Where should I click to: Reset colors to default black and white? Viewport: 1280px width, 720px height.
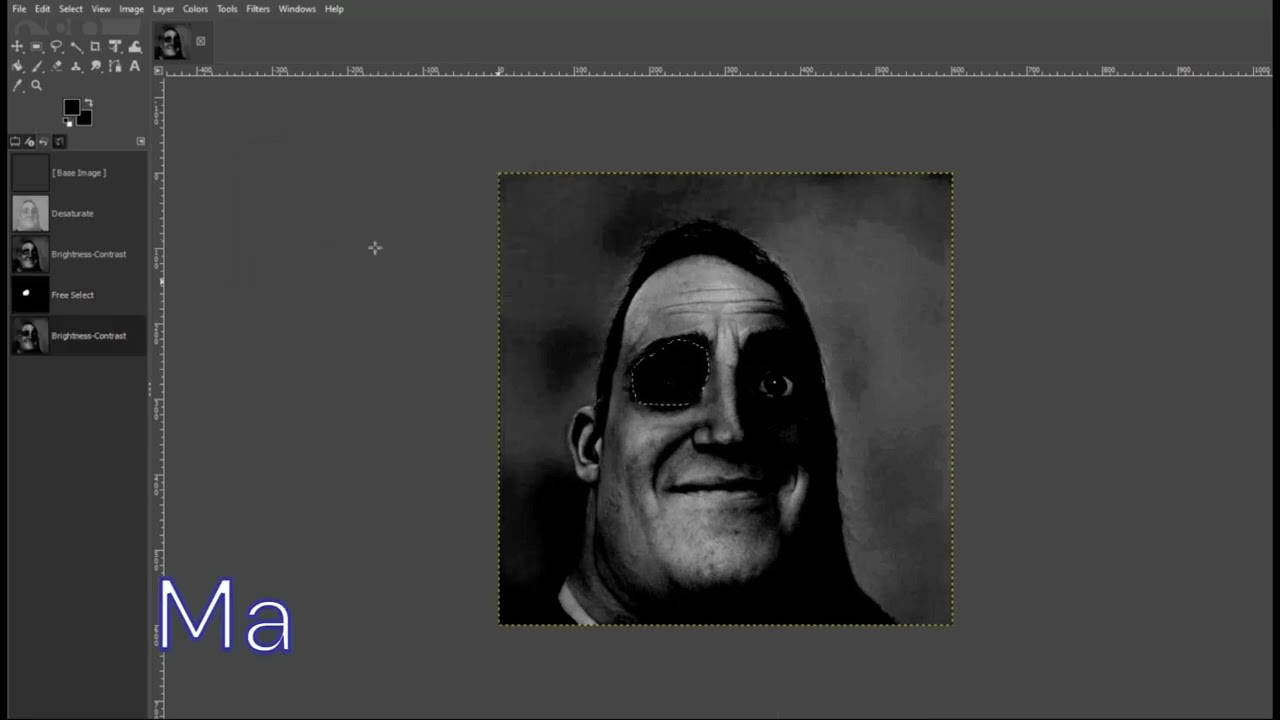point(67,123)
